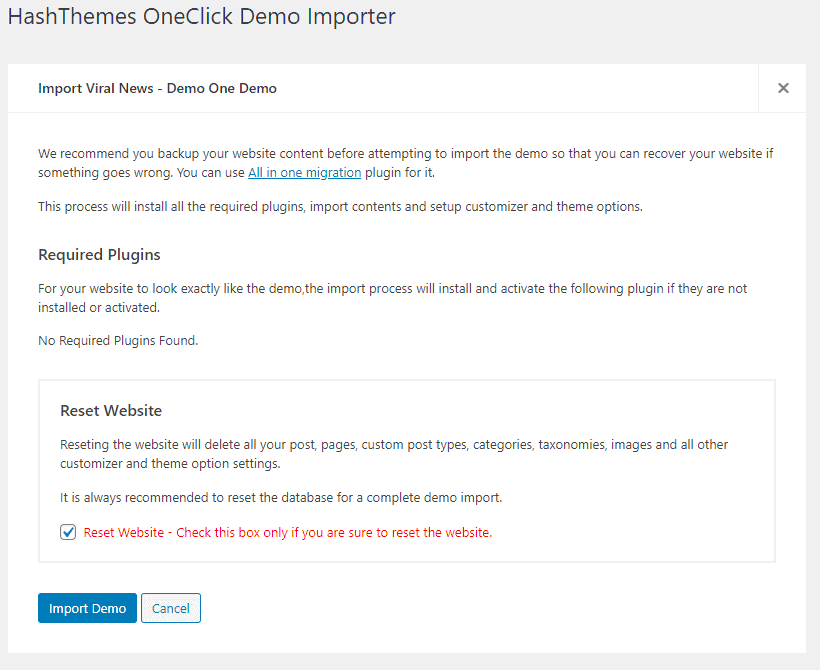This screenshot has width=820, height=670.
Task: Select the Required Plugins heading
Action: point(99,255)
